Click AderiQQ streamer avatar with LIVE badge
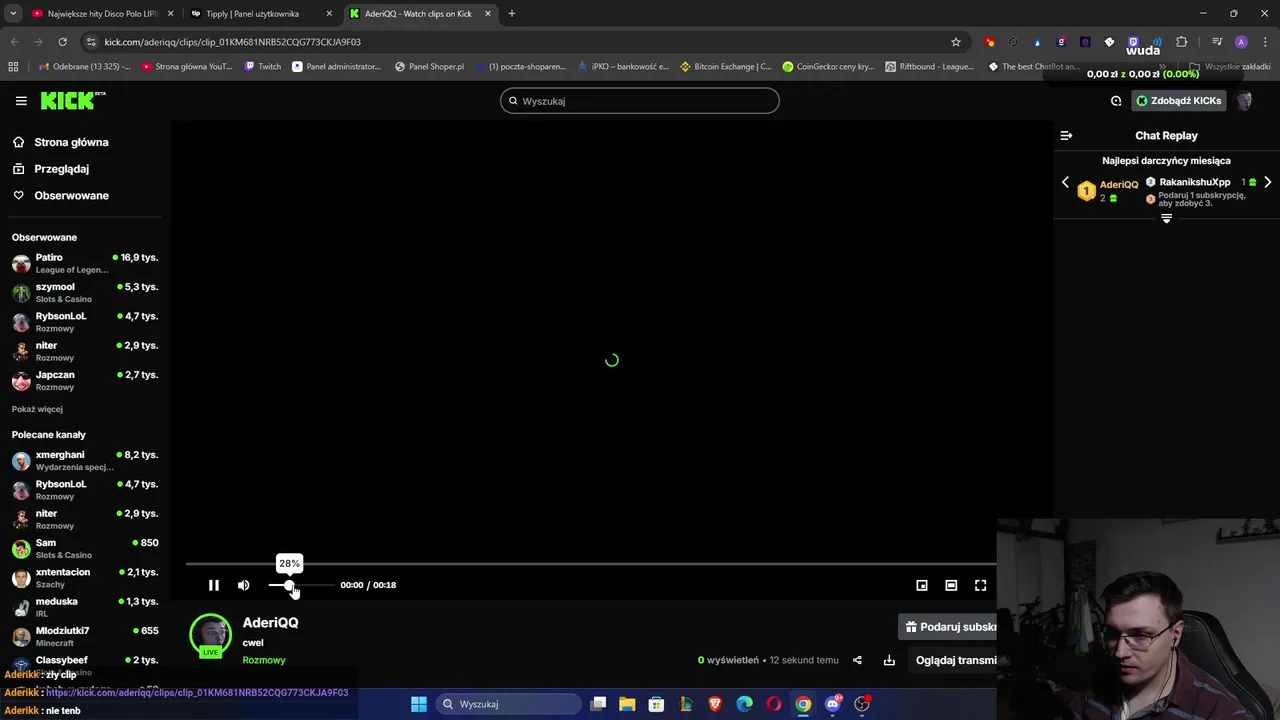The width and height of the screenshot is (1280, 720). coord(210,635)
